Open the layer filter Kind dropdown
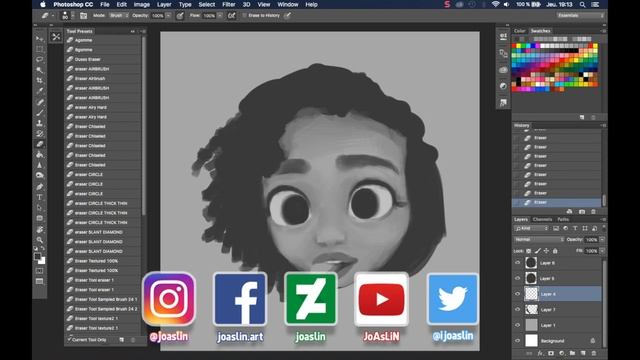The height and width of the screenshot is (360, 640). (532, 229)
